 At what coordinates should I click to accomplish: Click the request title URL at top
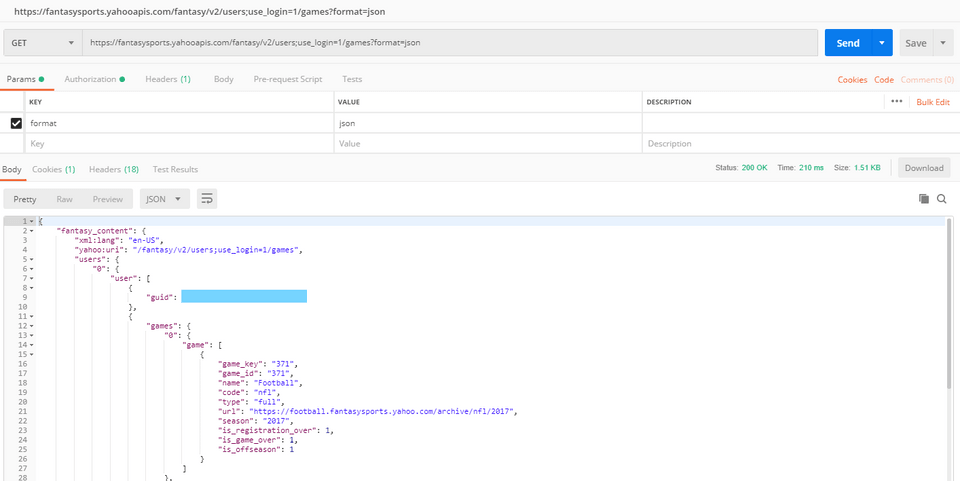pyautogui.click(x=200, y=11)
